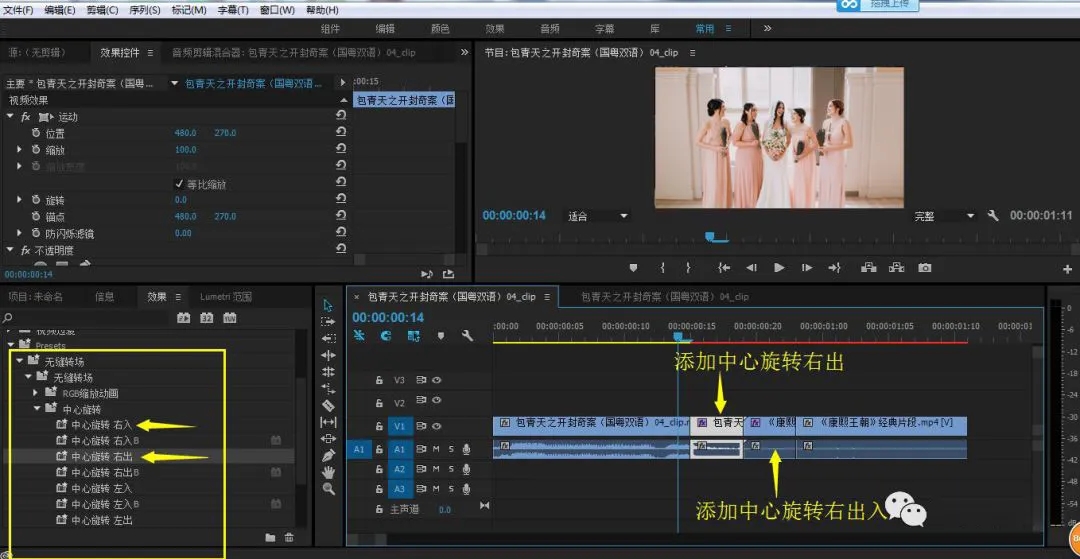Select the 中心旋转 右入 preset
Viewport: 1080px width, 559px height.
102,425
